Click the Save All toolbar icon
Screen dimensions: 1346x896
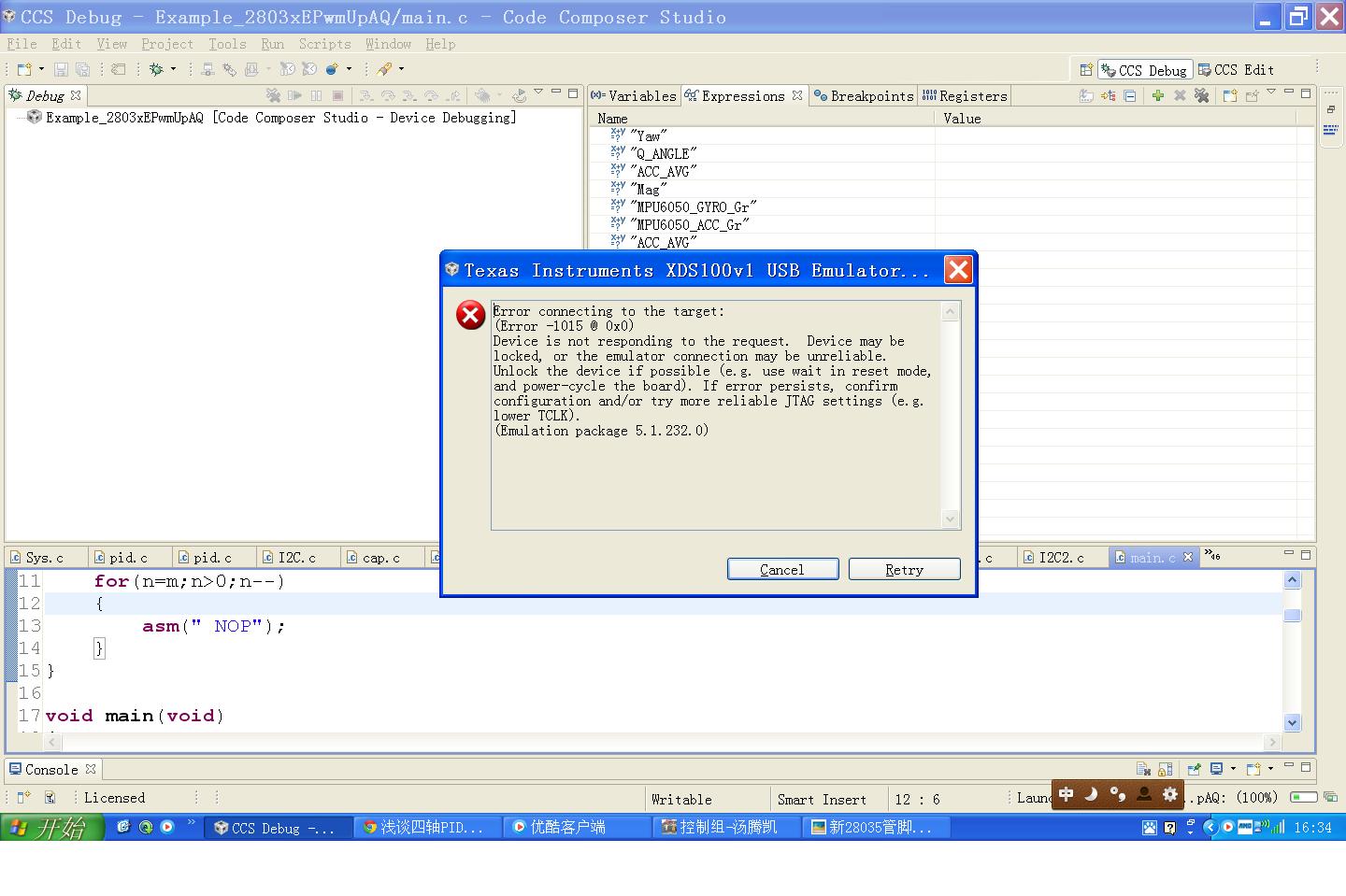pos(82,69)
